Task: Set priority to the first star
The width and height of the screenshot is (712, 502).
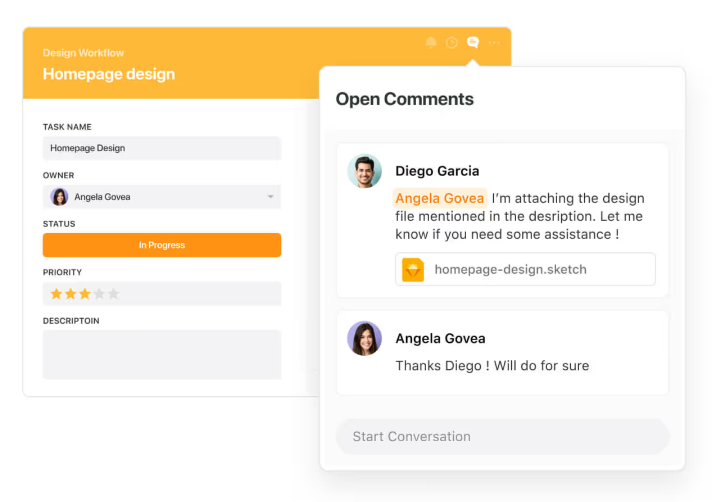Action: (x=57, y=294)
